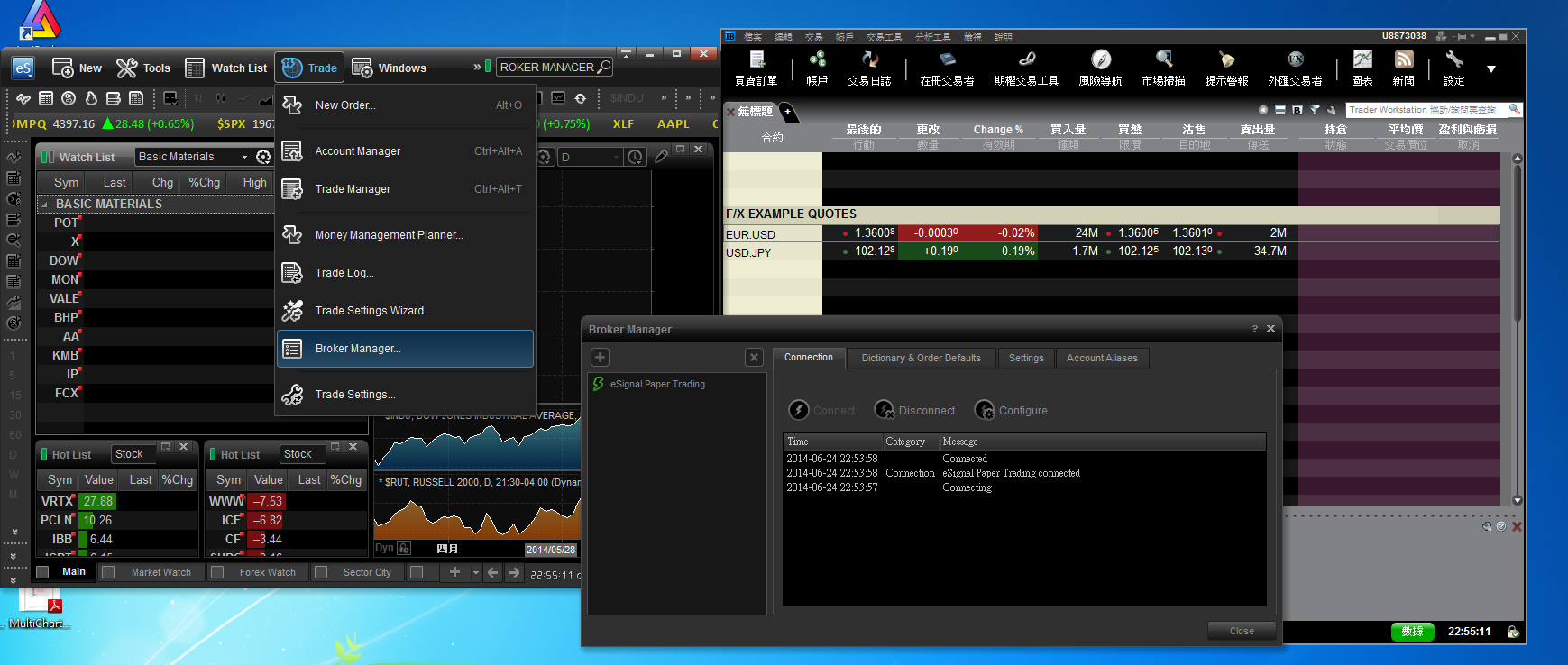
Task: Open TWS market scanner icon 市場掃描
Action: (1164, 68)
